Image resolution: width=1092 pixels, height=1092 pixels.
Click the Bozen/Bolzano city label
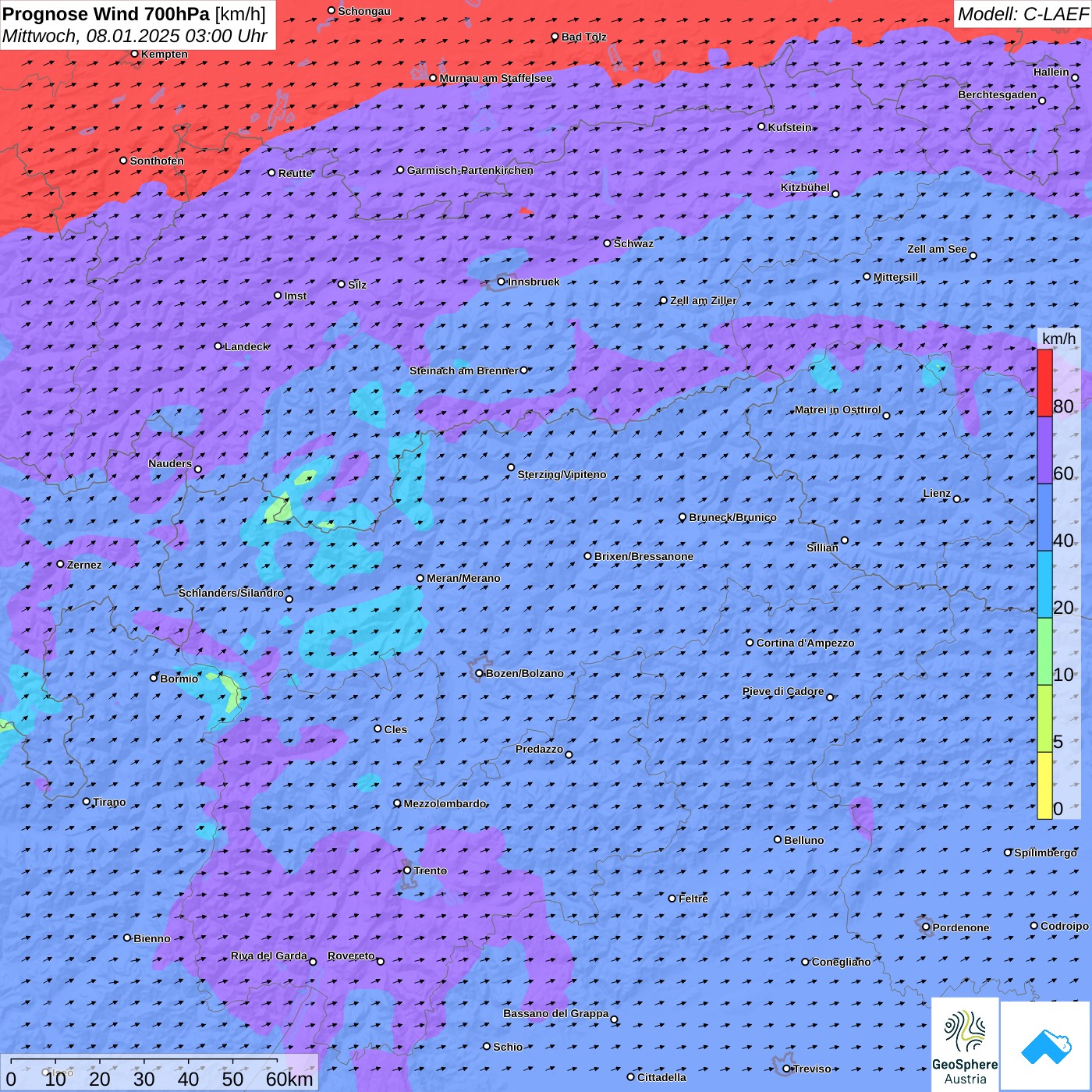click(524, 673)
